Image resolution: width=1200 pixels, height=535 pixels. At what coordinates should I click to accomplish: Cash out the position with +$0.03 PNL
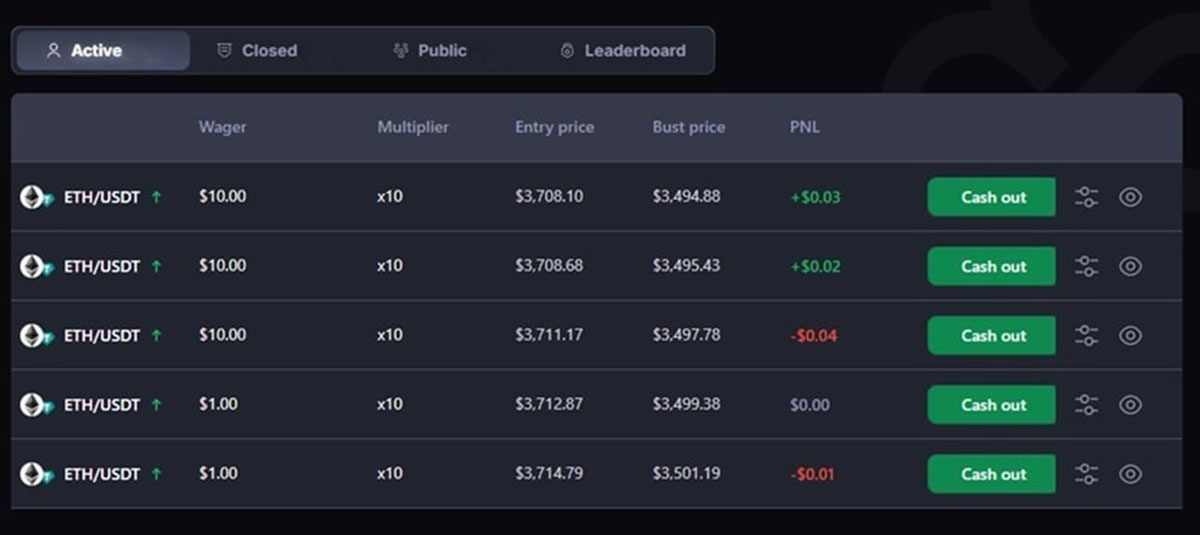click(991, 197)
